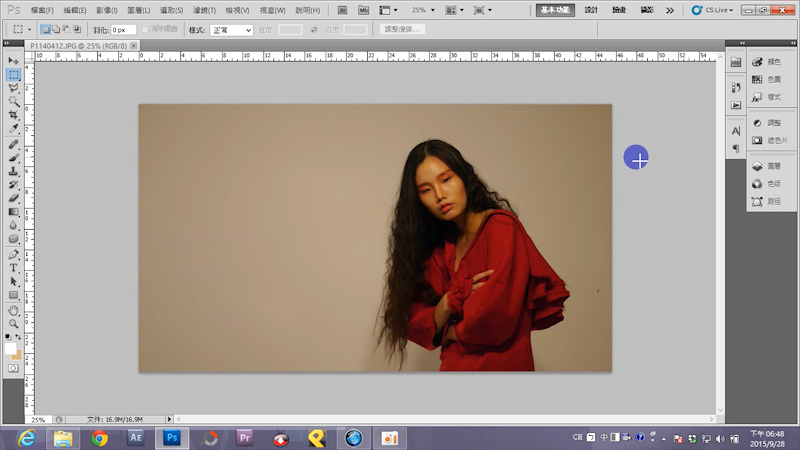Expand the status bar info arrow
800x450 pixels.
click(x=169, y=419)
